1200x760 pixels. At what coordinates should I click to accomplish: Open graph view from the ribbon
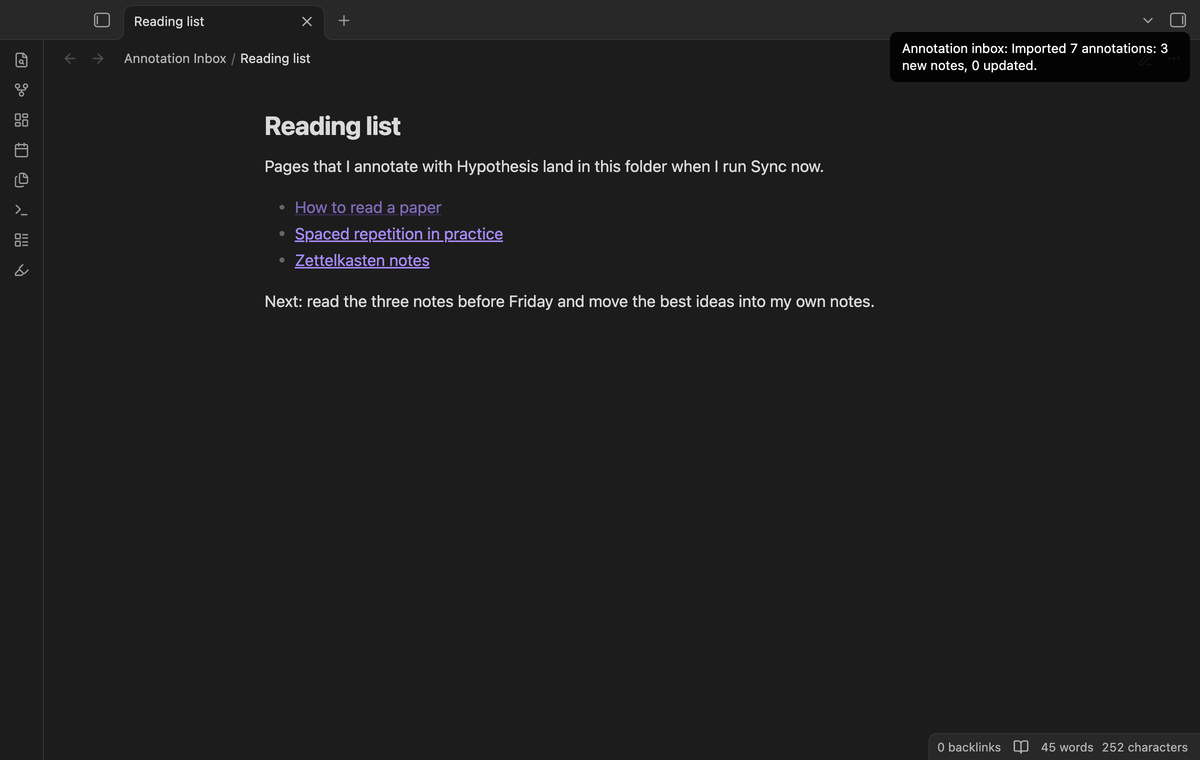[x=21, y=90]
